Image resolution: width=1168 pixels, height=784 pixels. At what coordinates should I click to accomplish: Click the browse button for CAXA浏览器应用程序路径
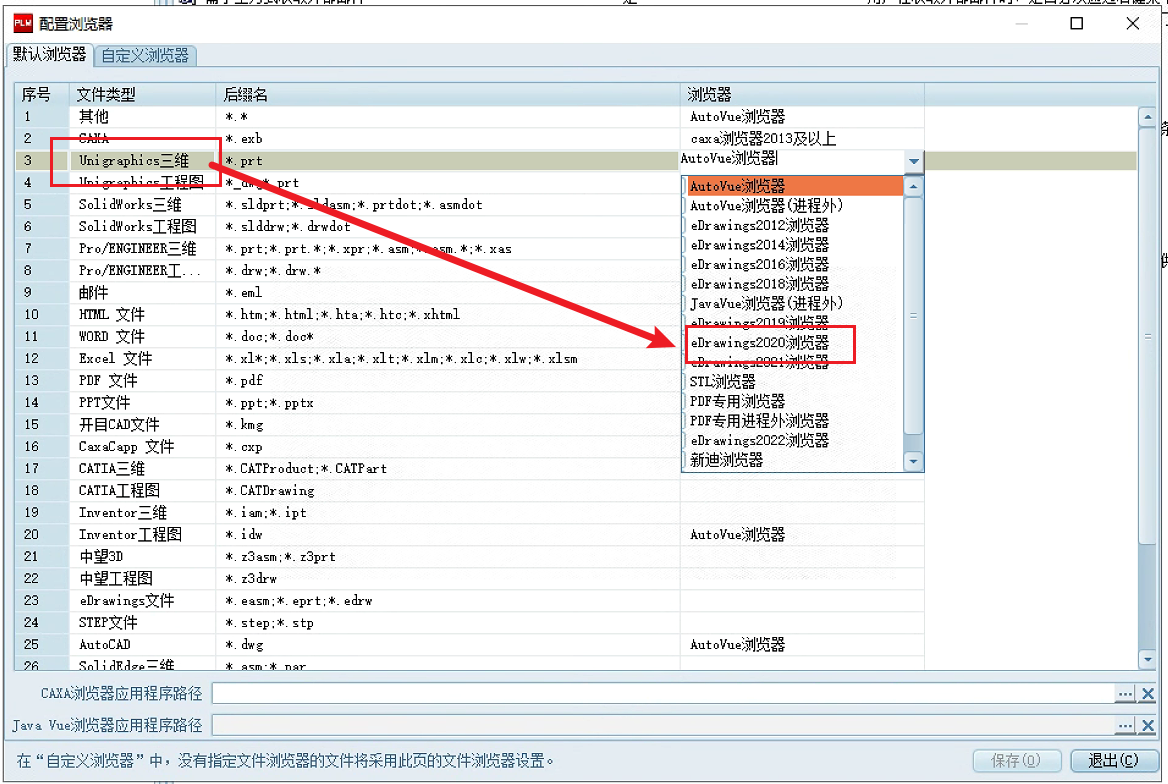click(1125, 695)
